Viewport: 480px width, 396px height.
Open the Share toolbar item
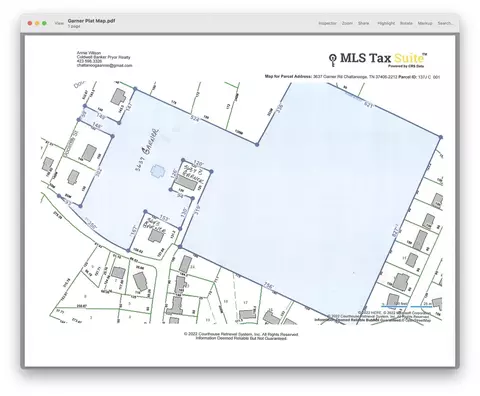363,23
